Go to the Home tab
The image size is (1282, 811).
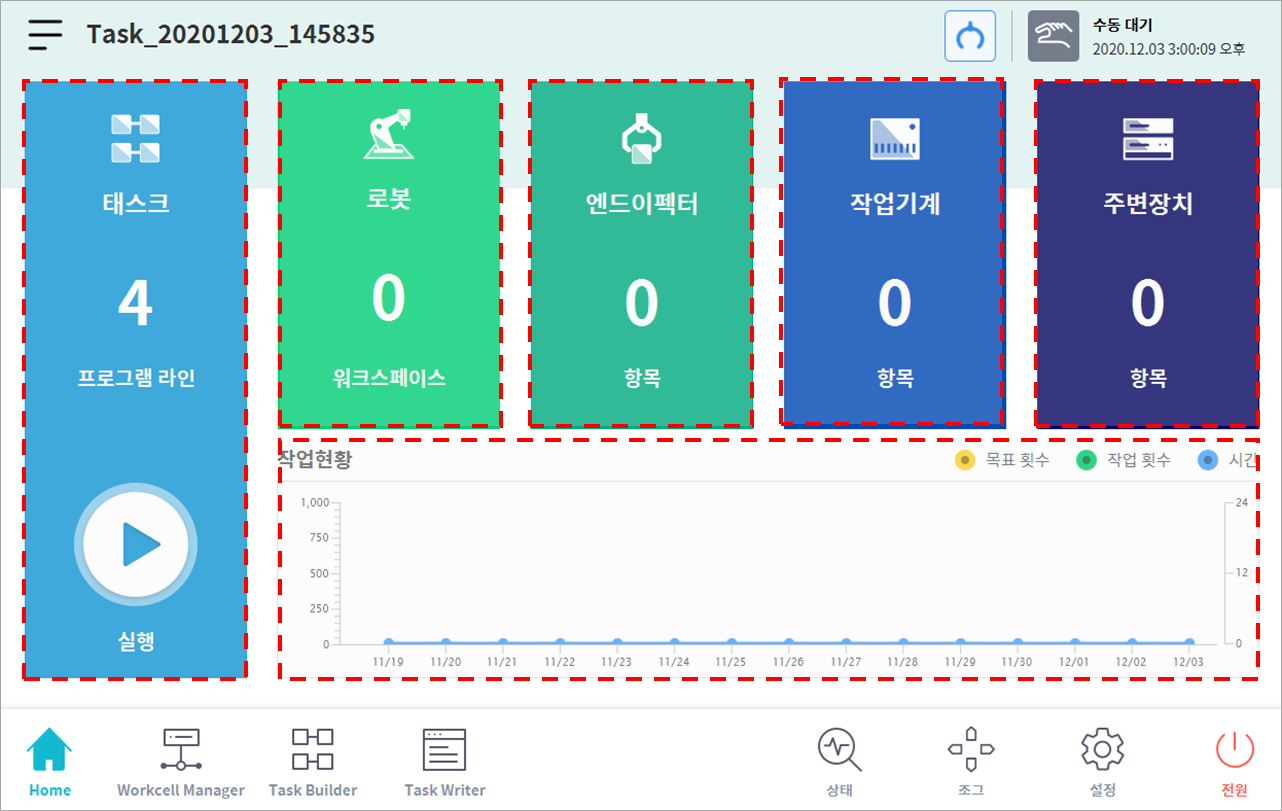[x=50, y=762]
